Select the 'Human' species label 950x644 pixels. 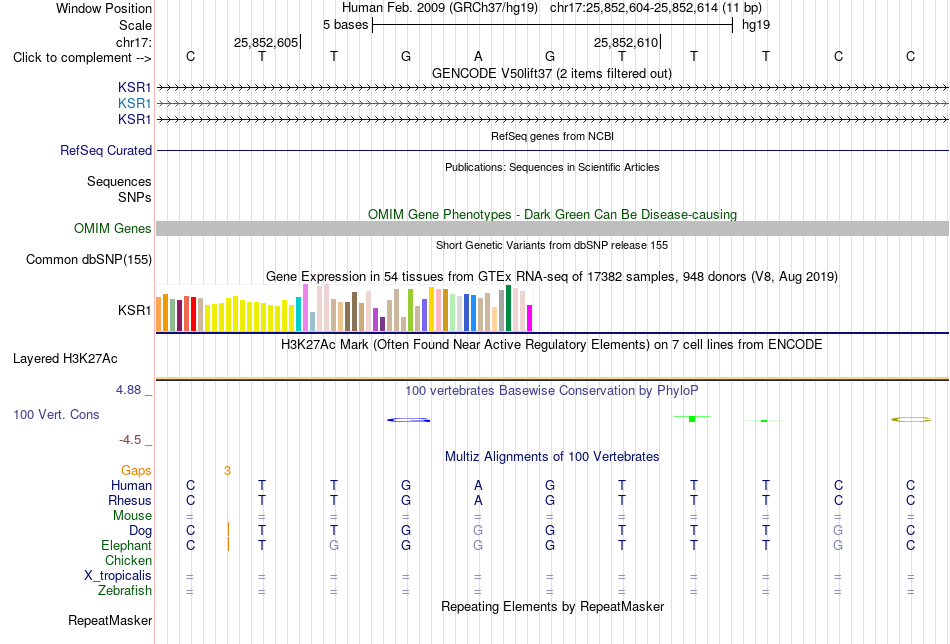[131, 485]
